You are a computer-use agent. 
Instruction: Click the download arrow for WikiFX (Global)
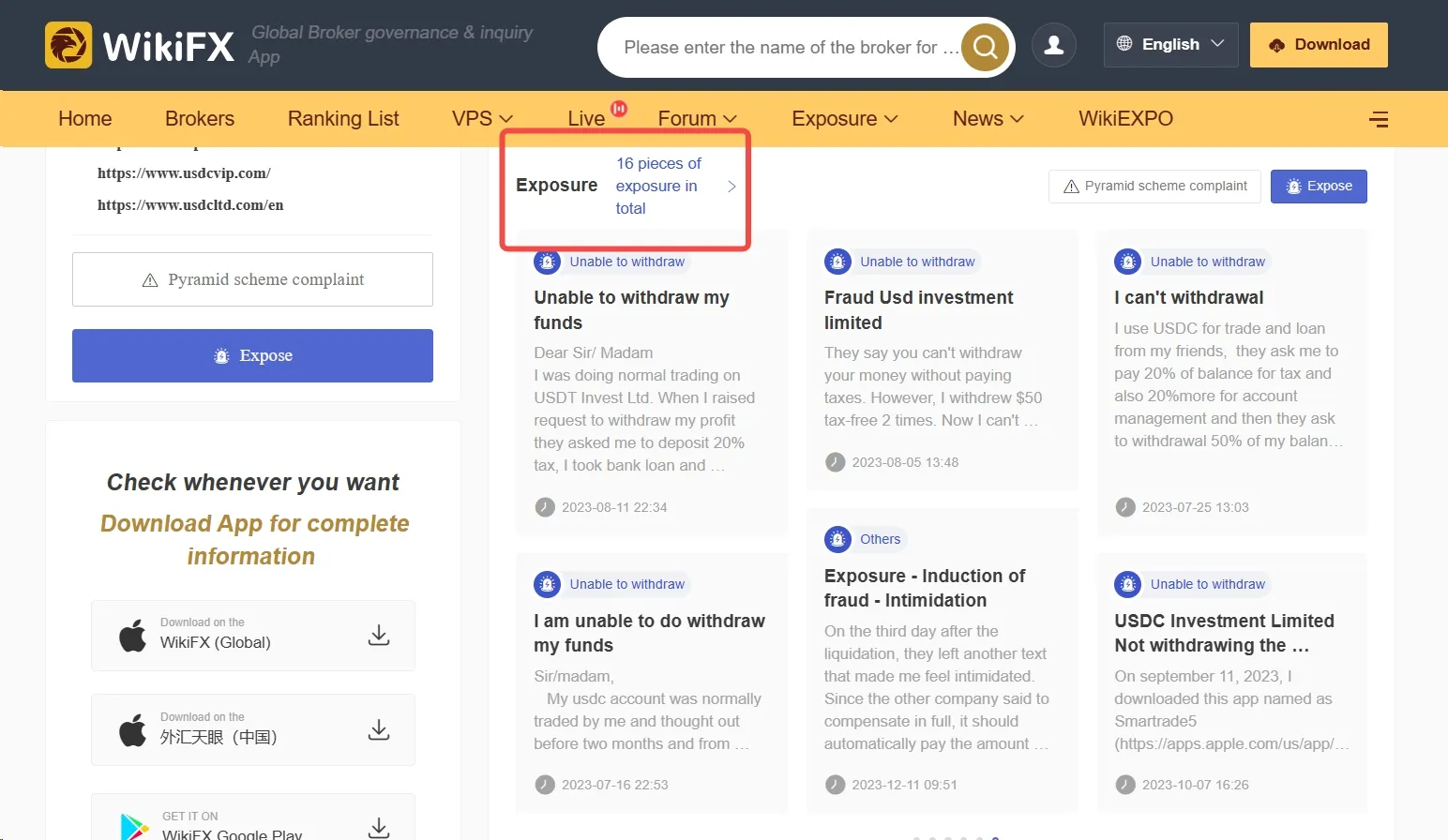[x=379, y=636]
